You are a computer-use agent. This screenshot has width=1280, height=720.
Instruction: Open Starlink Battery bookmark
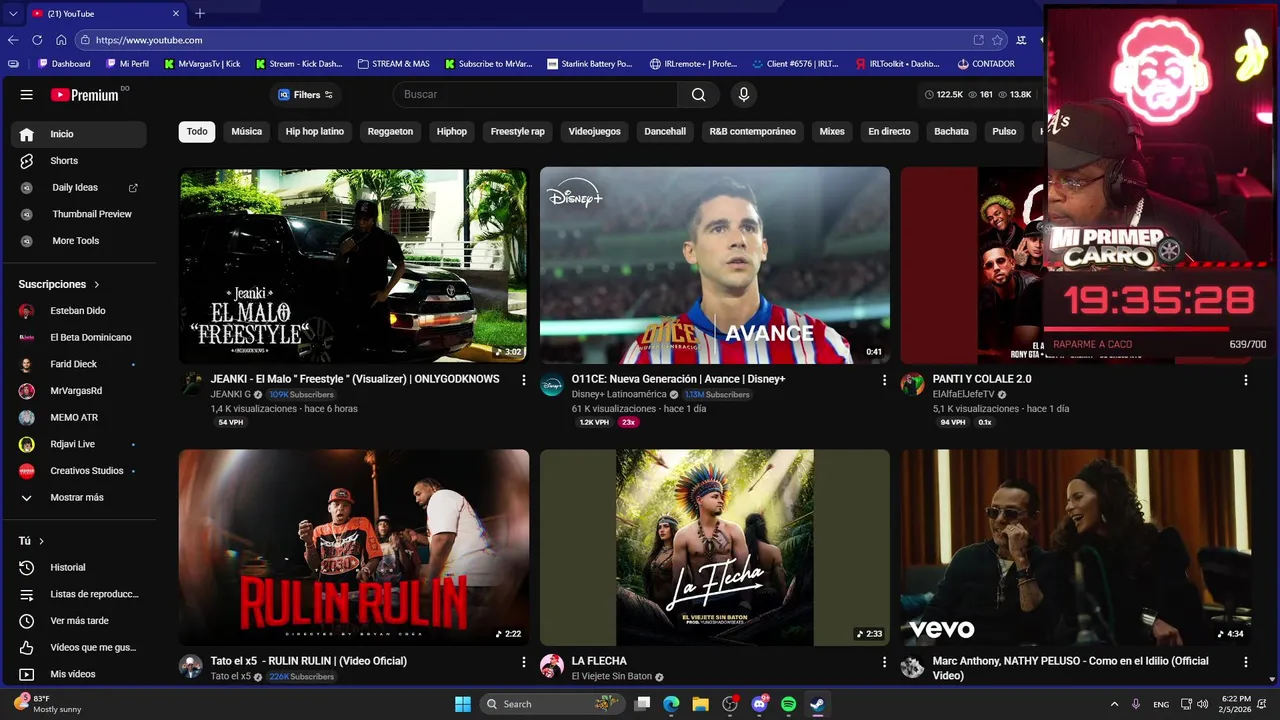[590, 64]
